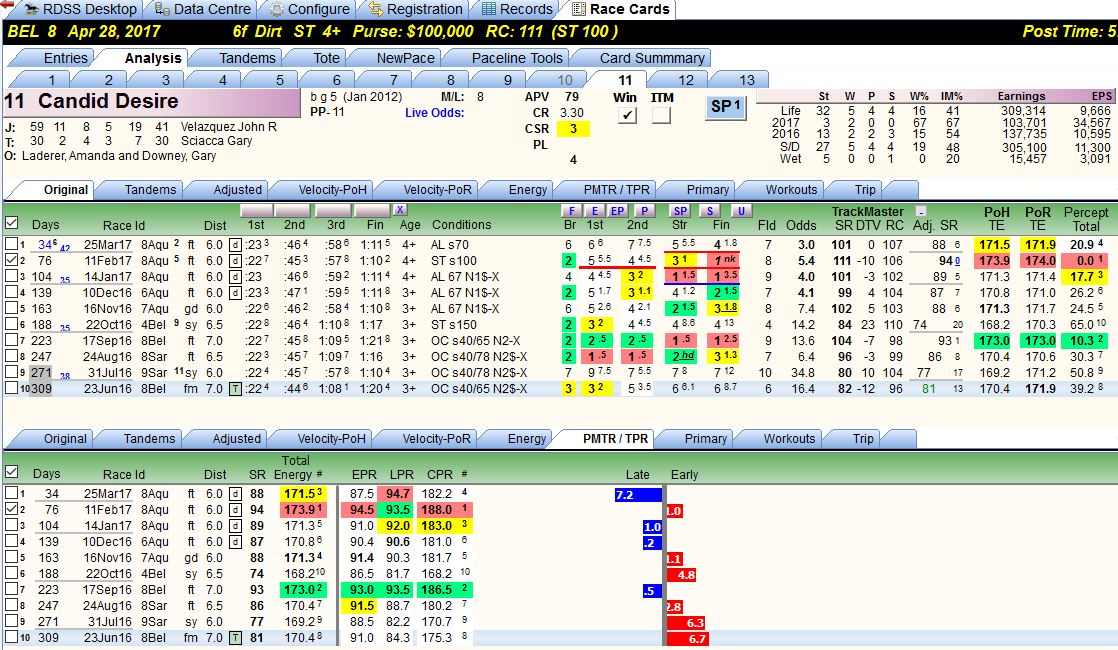Click the minus button above Adj. SR

[920, 212]
